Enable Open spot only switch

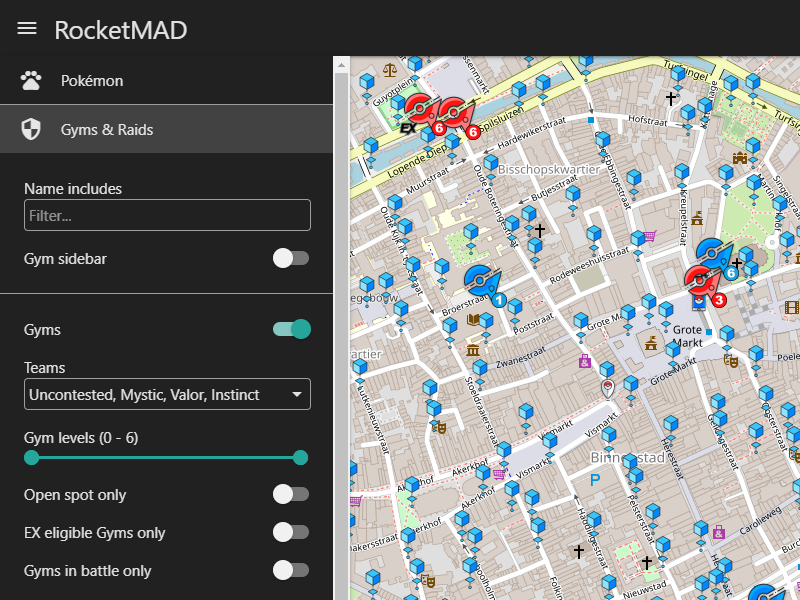click(291, 494)
